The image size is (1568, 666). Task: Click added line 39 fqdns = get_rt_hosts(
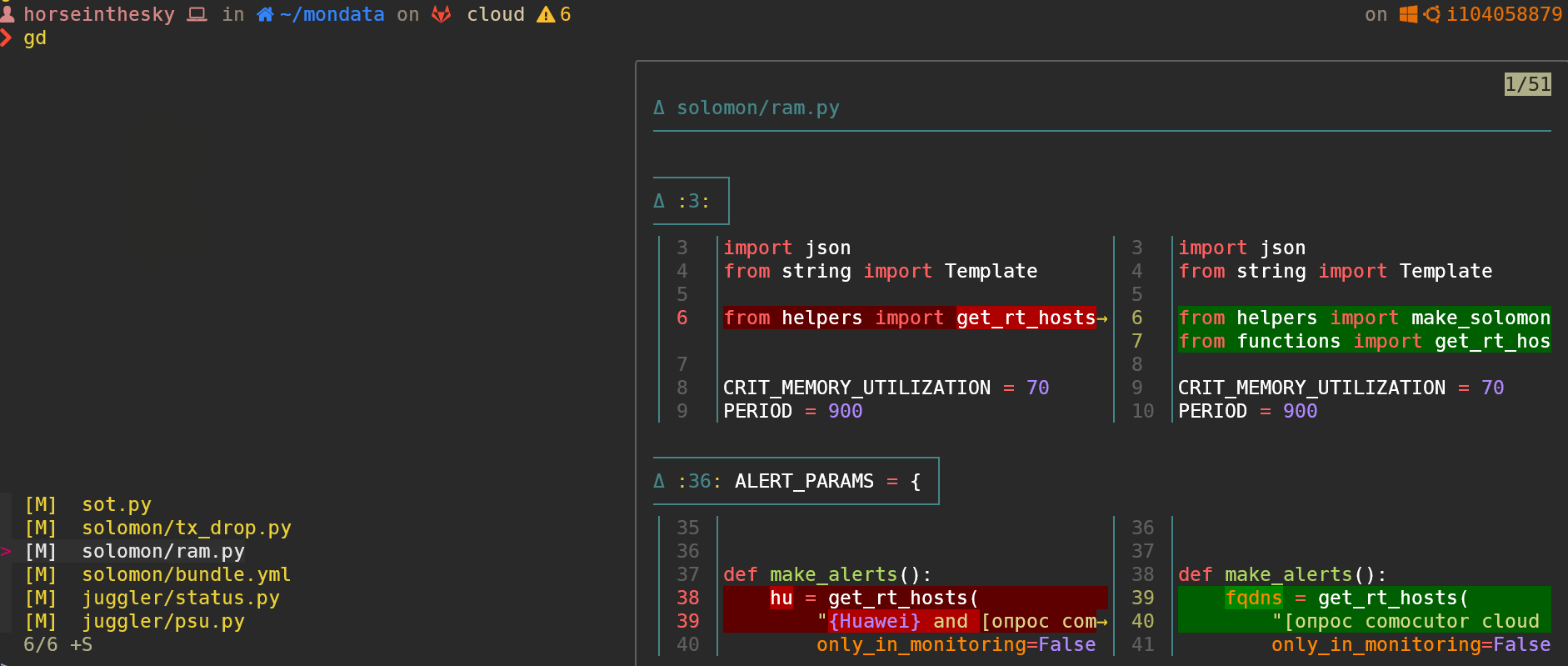1365,598
